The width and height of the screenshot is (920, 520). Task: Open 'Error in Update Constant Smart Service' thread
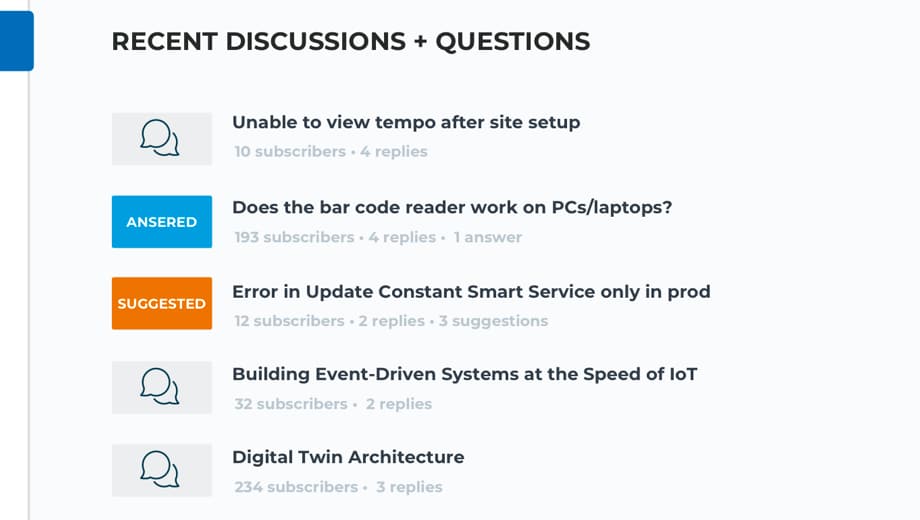coord(471,292)
